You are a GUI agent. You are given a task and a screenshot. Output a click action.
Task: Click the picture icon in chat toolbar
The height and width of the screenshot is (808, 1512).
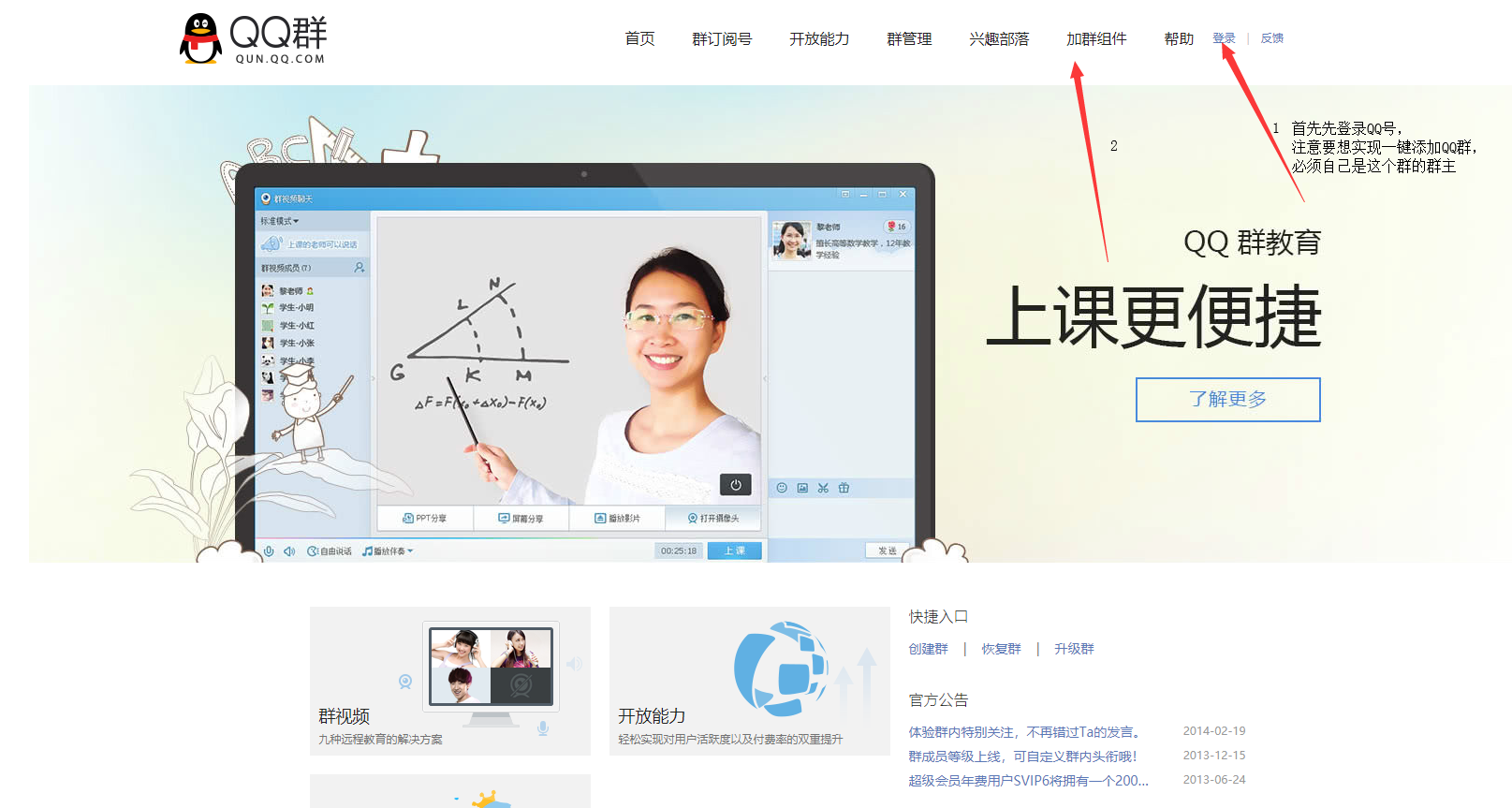[x=802, y=488]
